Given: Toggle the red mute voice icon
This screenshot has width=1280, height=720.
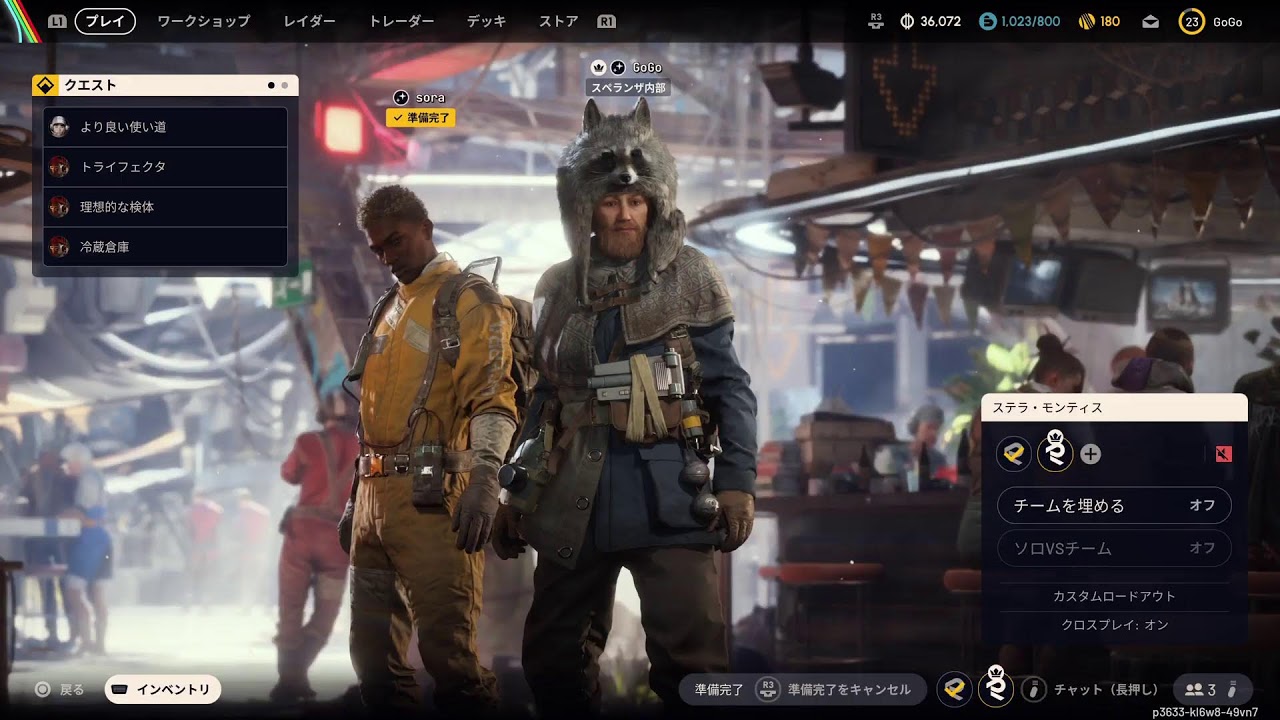Looking at the screenshot, I should point(1223,454).
